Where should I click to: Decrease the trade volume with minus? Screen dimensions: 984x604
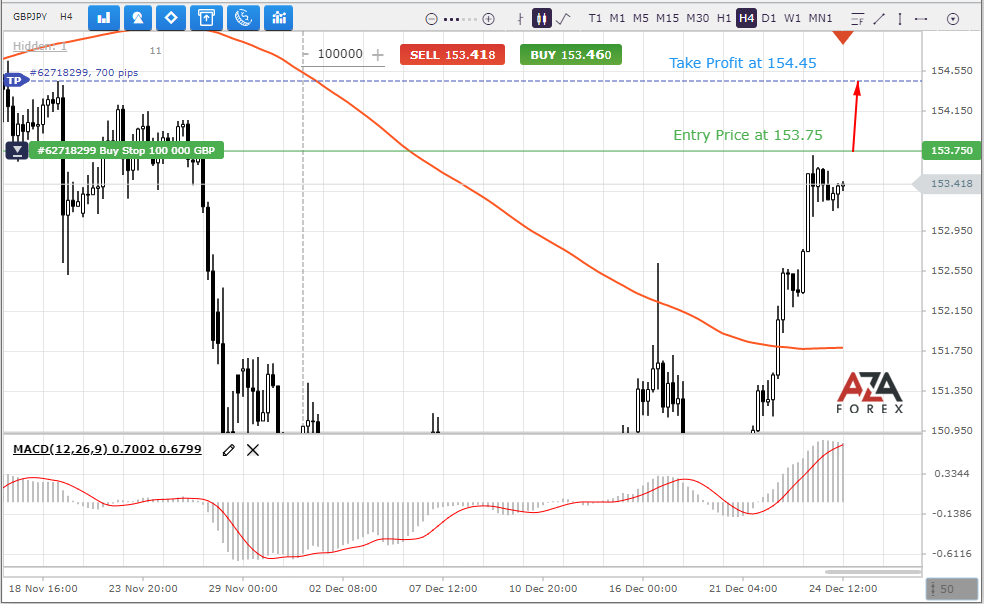pos(306,55)
